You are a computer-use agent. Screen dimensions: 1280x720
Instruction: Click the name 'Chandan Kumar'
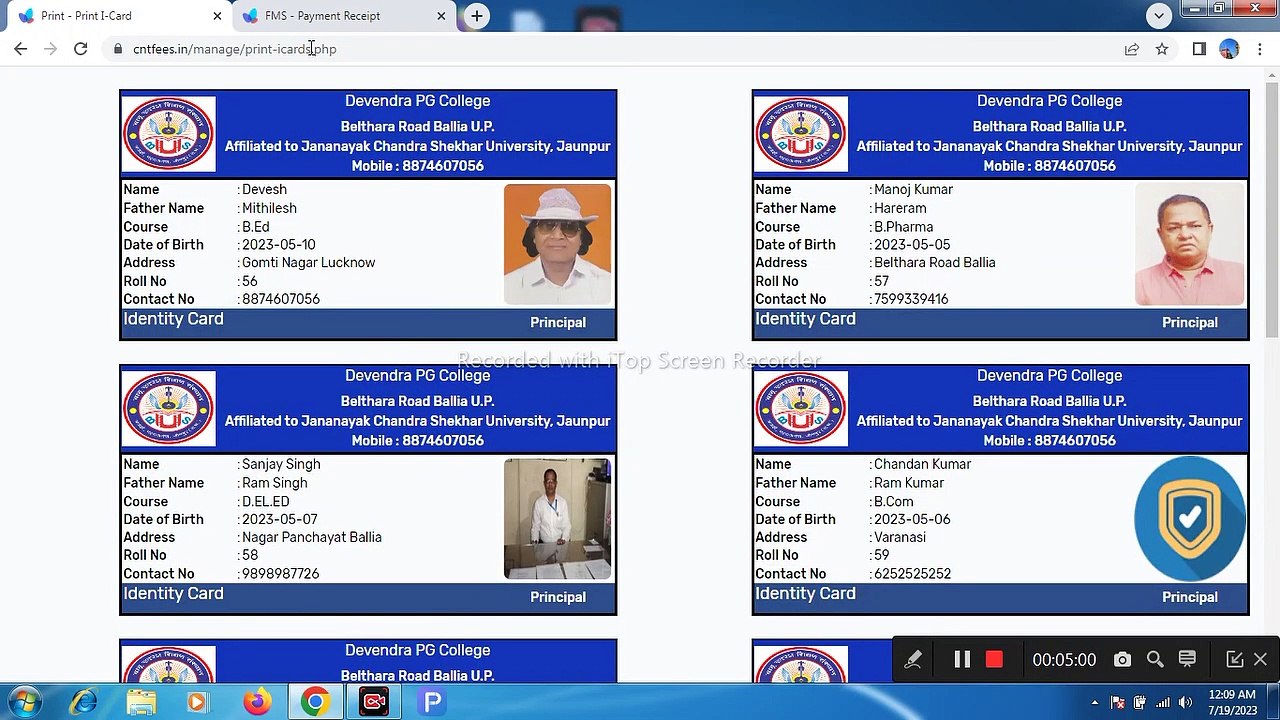pos(922,465)
